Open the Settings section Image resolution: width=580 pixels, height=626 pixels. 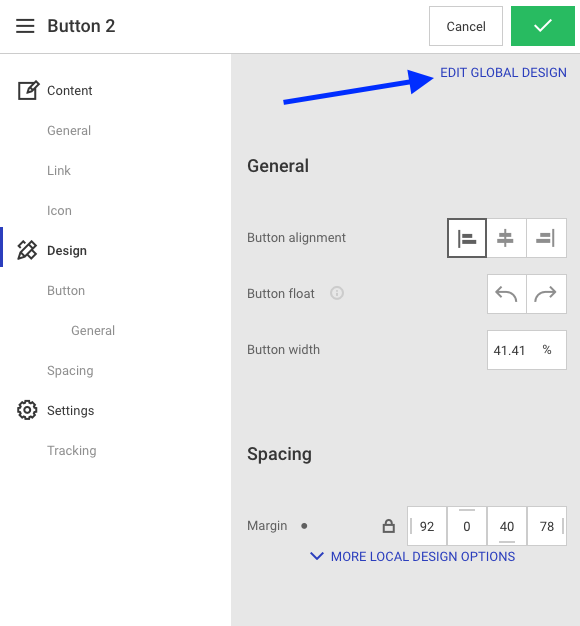(71, 410)
